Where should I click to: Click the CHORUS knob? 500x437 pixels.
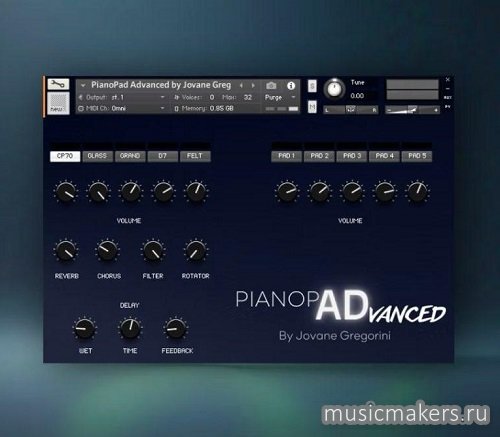click(x=107, y=251)
